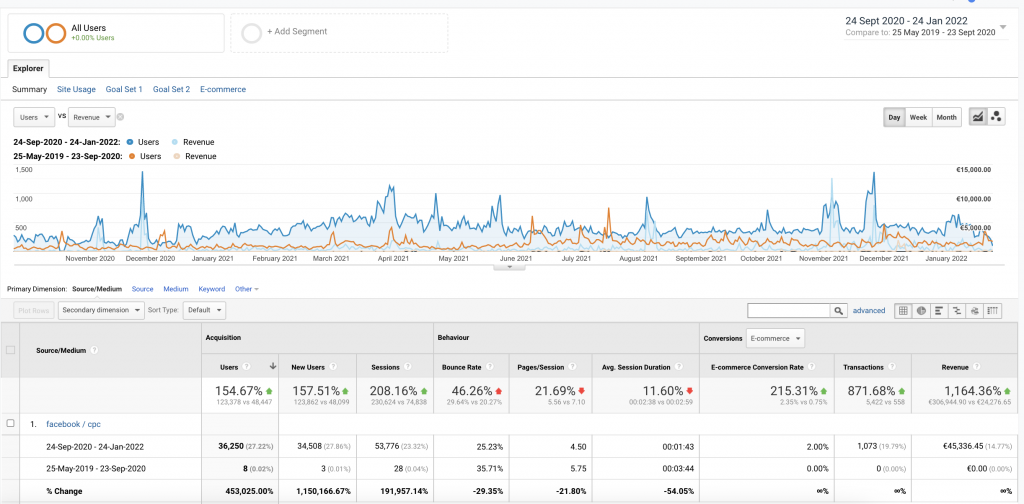
Task: Click the table search magnifier icon
Action: click(839, 311)
